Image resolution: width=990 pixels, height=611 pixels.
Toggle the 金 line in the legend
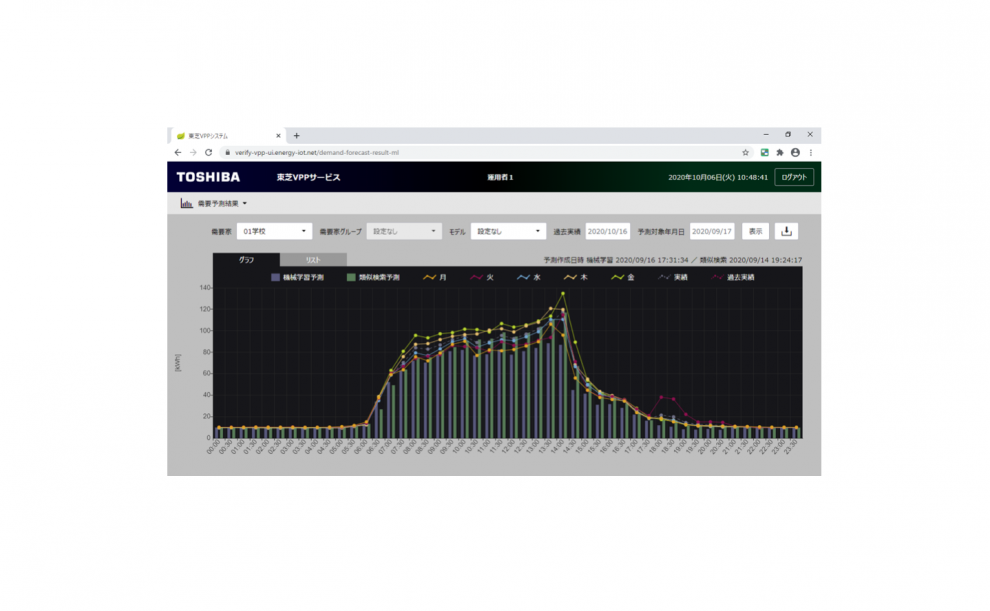(623, 277)
